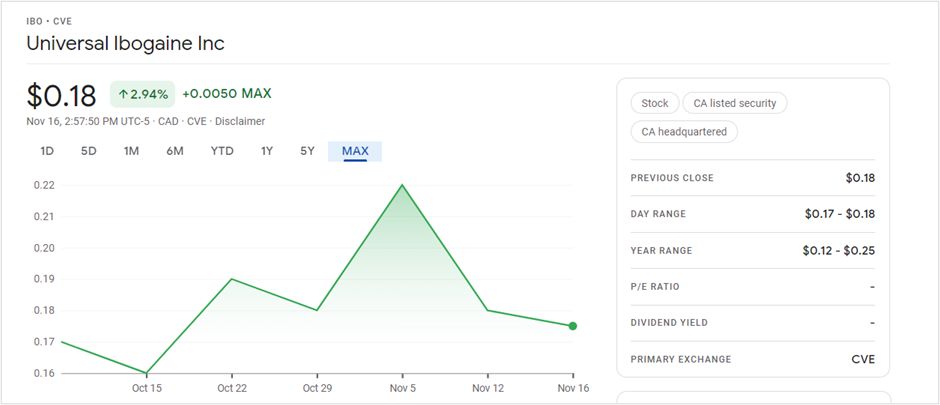Click the $0.17 - $0.18 day range value
Viewport: 940px width, 405px height.
point(840,214)
